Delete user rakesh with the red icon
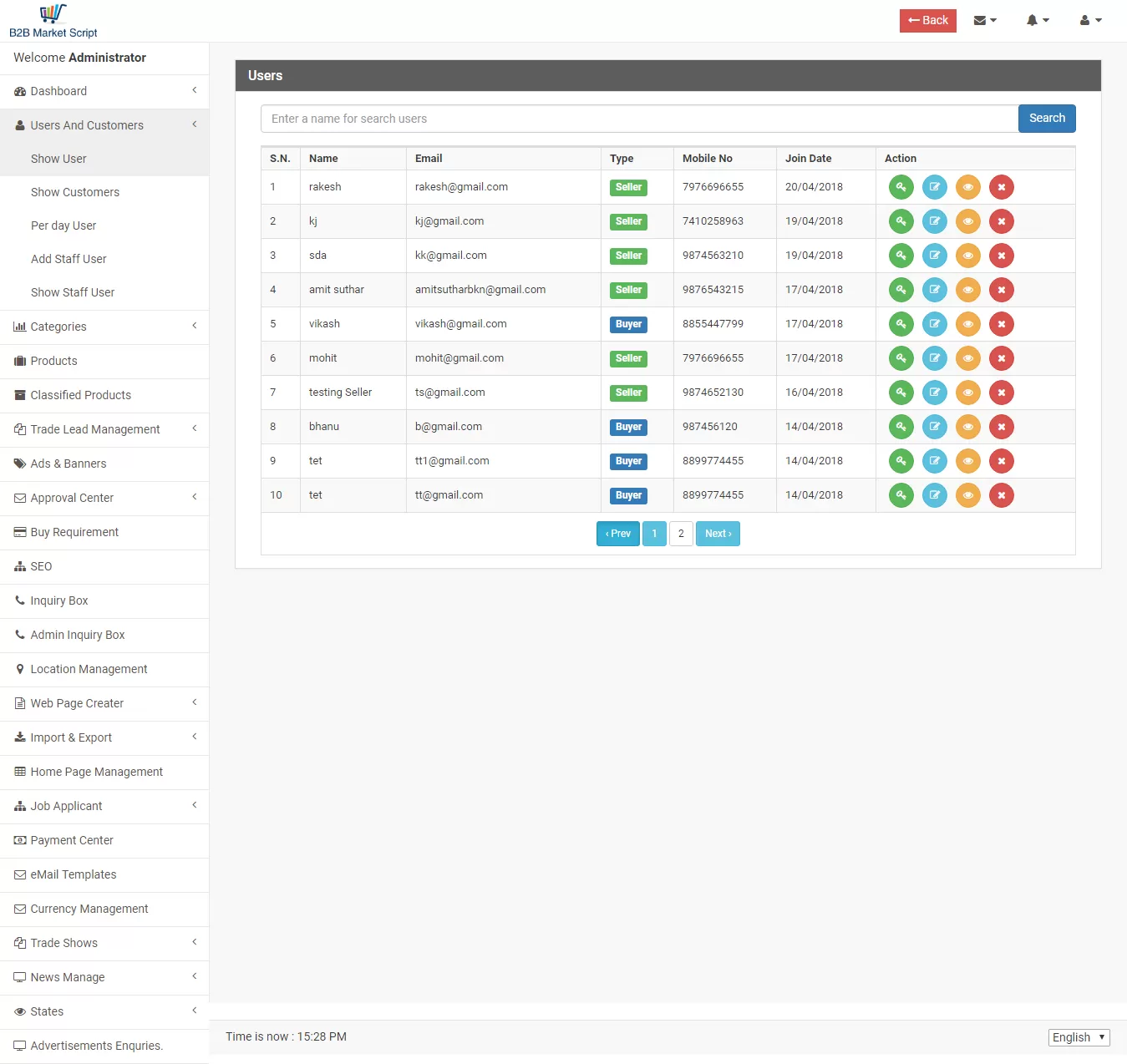Screen dimensions: 1127x1064 click(1002, 187)
